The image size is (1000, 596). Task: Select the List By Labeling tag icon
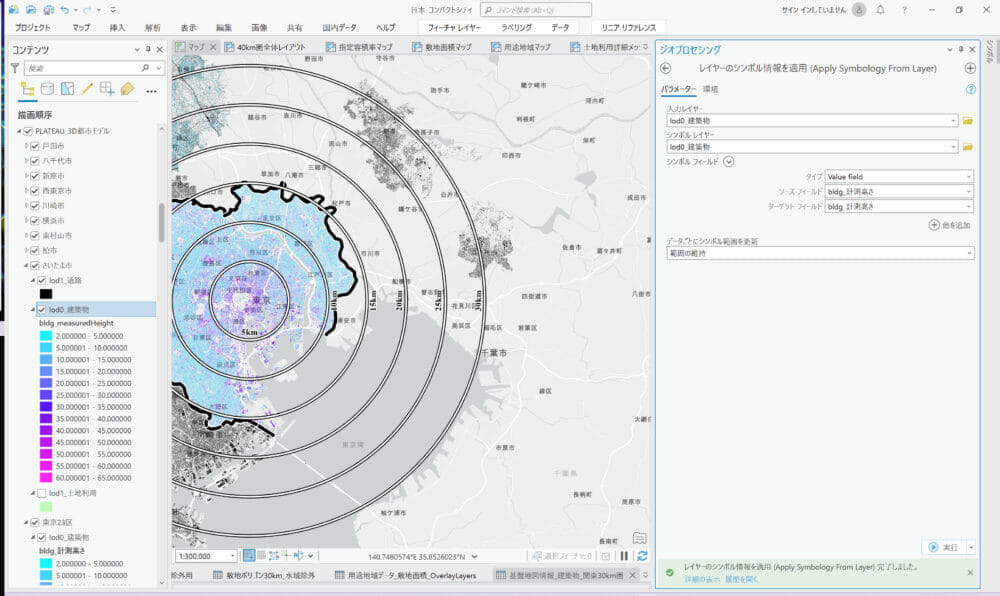click(127, 89)
